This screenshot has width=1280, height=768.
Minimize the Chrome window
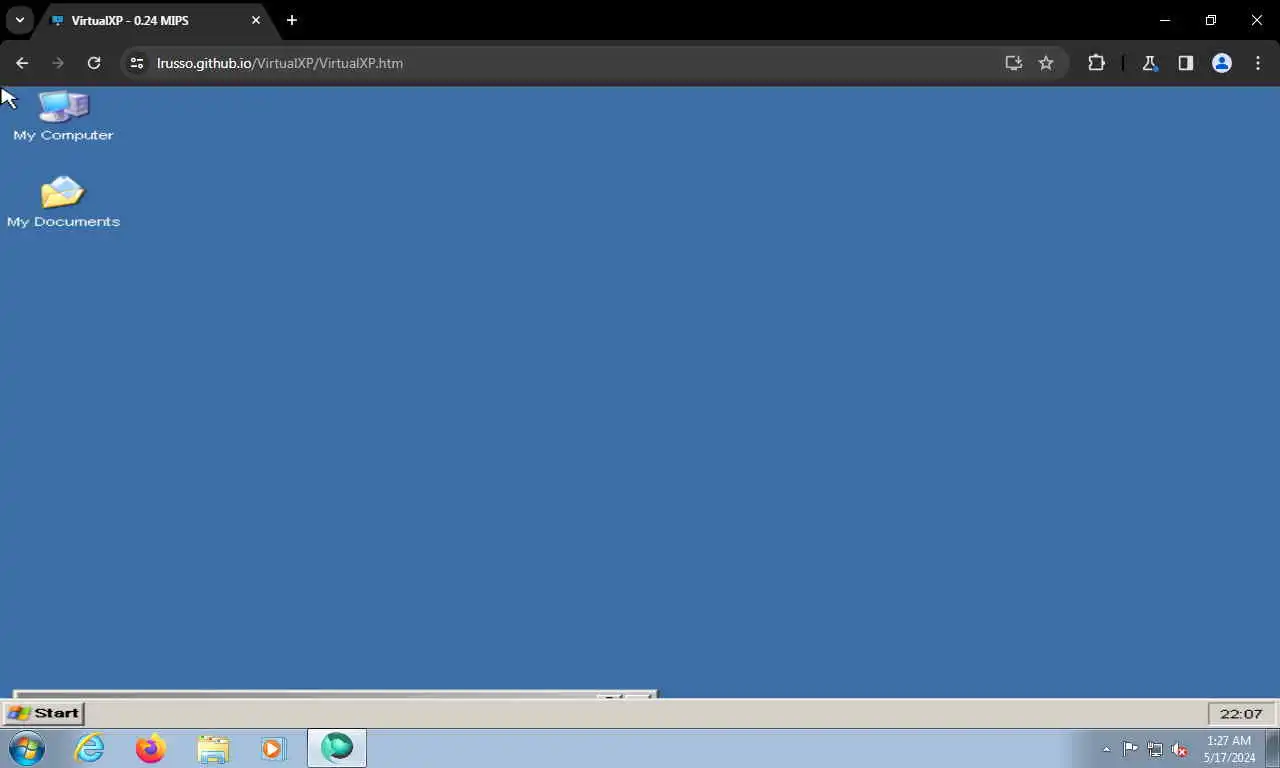(1165, 20)
